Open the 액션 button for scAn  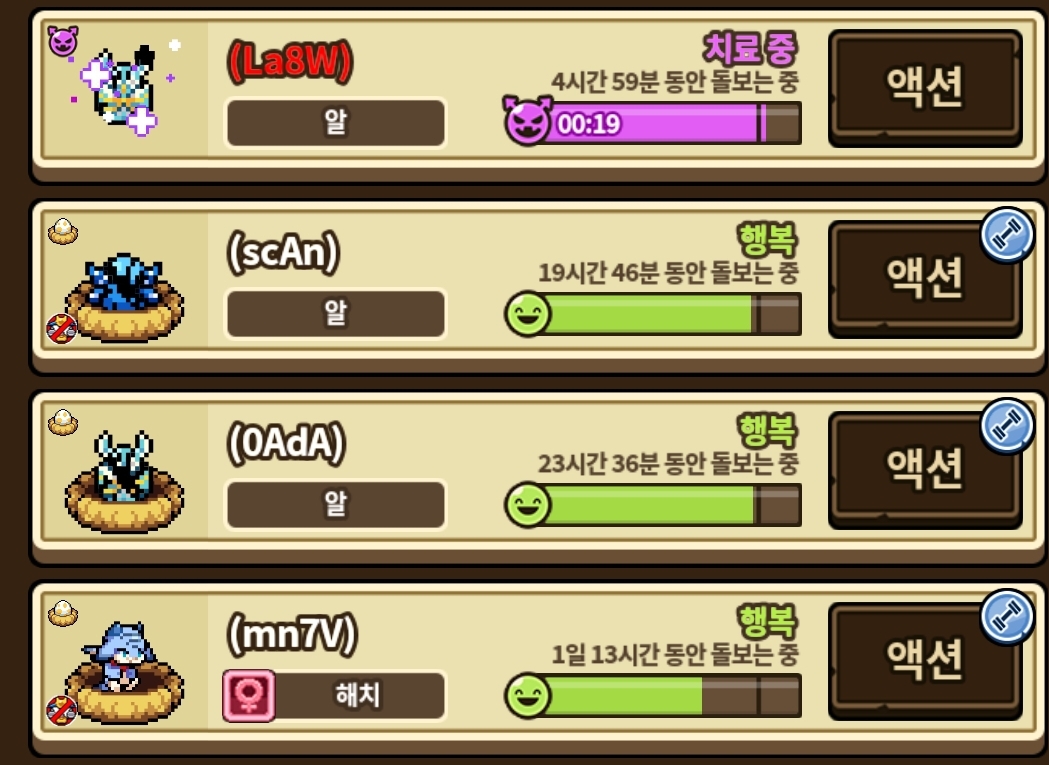point(925,278)
